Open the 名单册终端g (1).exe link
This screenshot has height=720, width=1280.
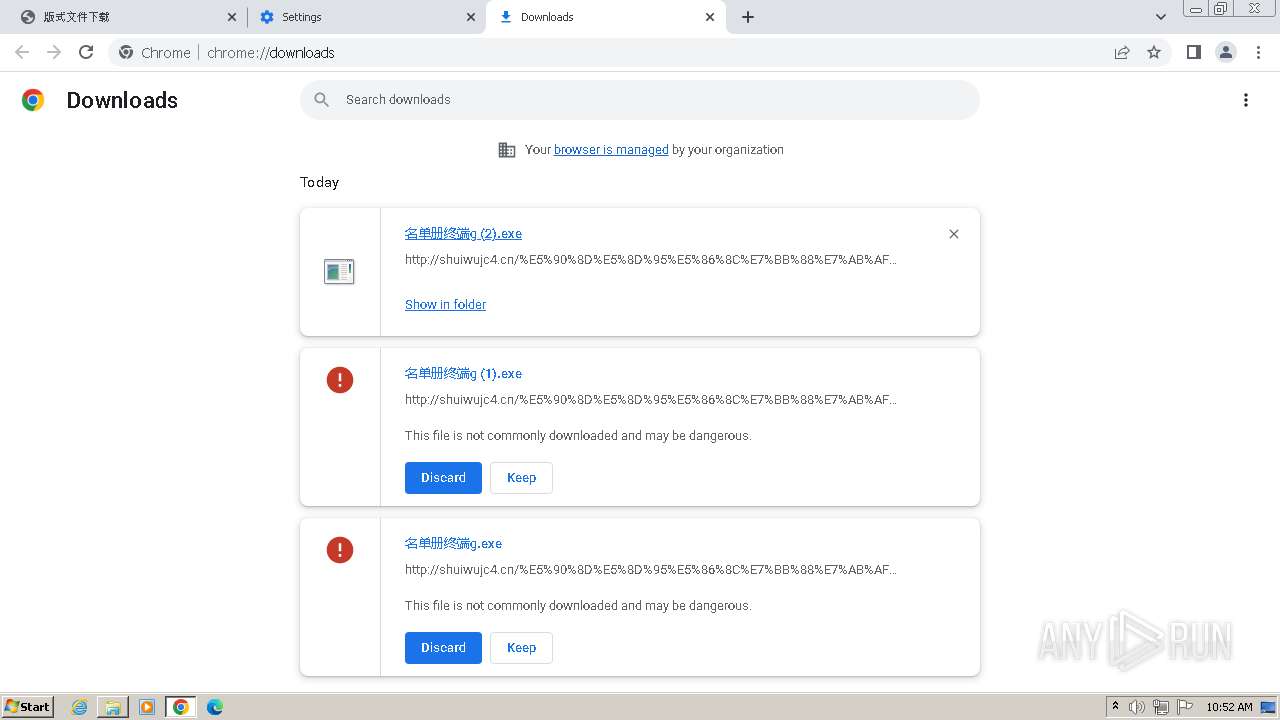point(463,374)
